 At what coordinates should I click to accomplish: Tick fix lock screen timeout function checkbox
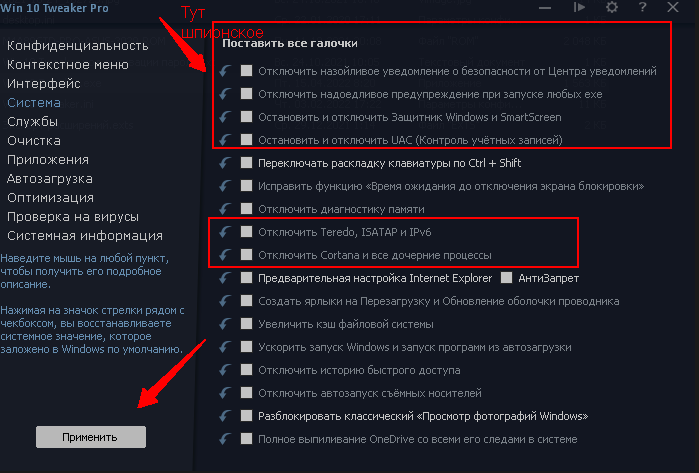[x=247, y=185]
